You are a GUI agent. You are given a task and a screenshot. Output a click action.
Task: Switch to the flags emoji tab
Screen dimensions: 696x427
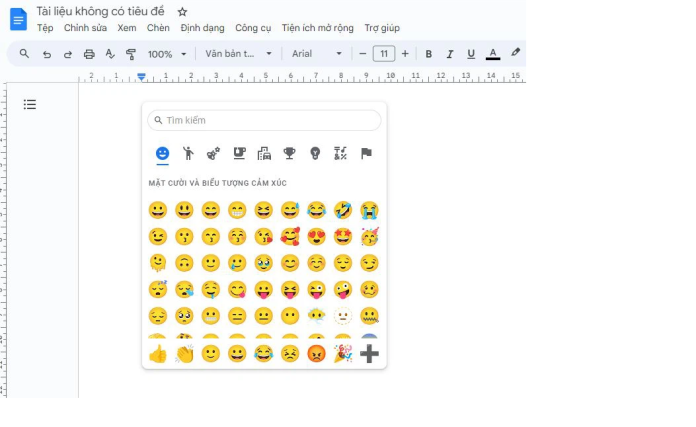click(366, 153)
